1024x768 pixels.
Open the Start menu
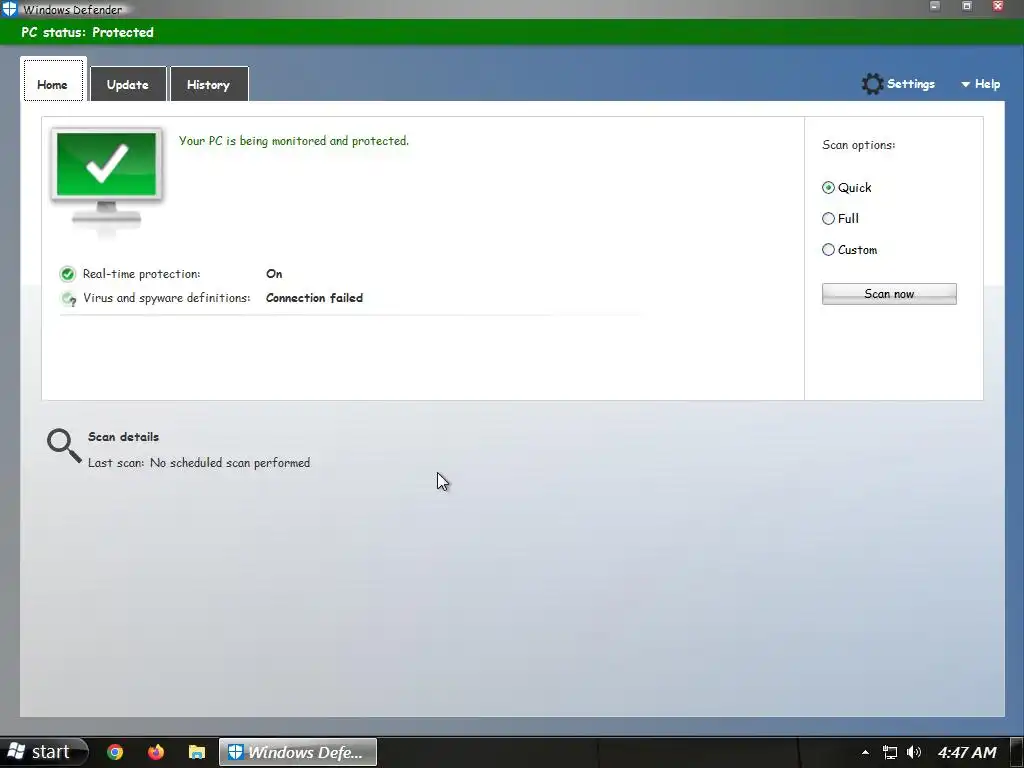(43, 752)
